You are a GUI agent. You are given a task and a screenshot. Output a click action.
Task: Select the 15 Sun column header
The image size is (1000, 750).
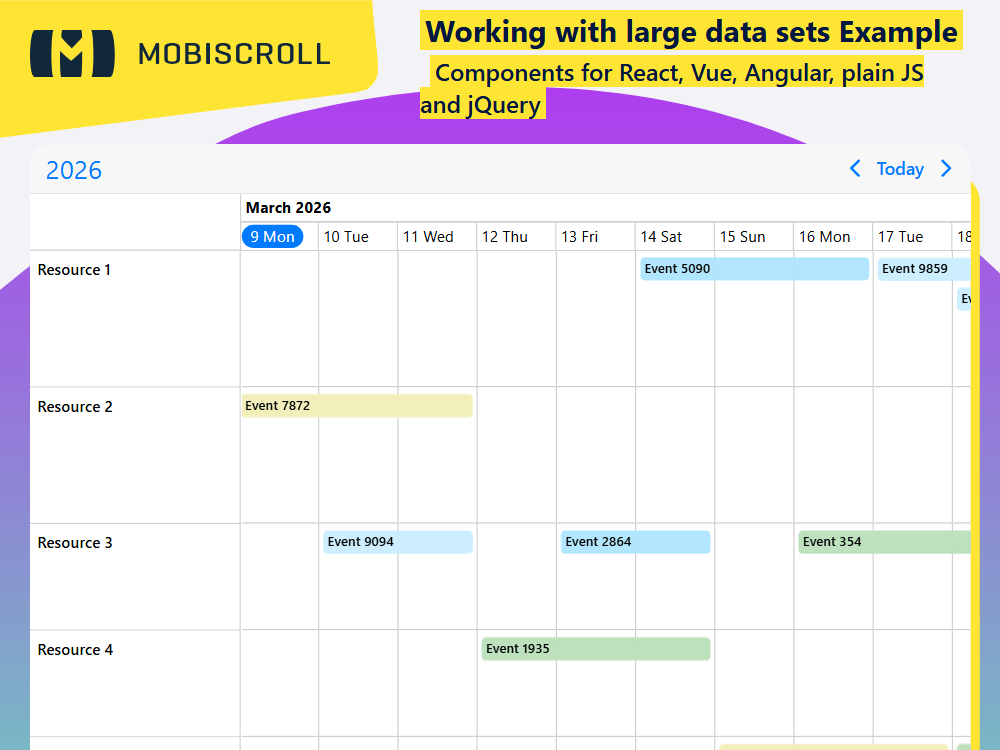(744, 236)
